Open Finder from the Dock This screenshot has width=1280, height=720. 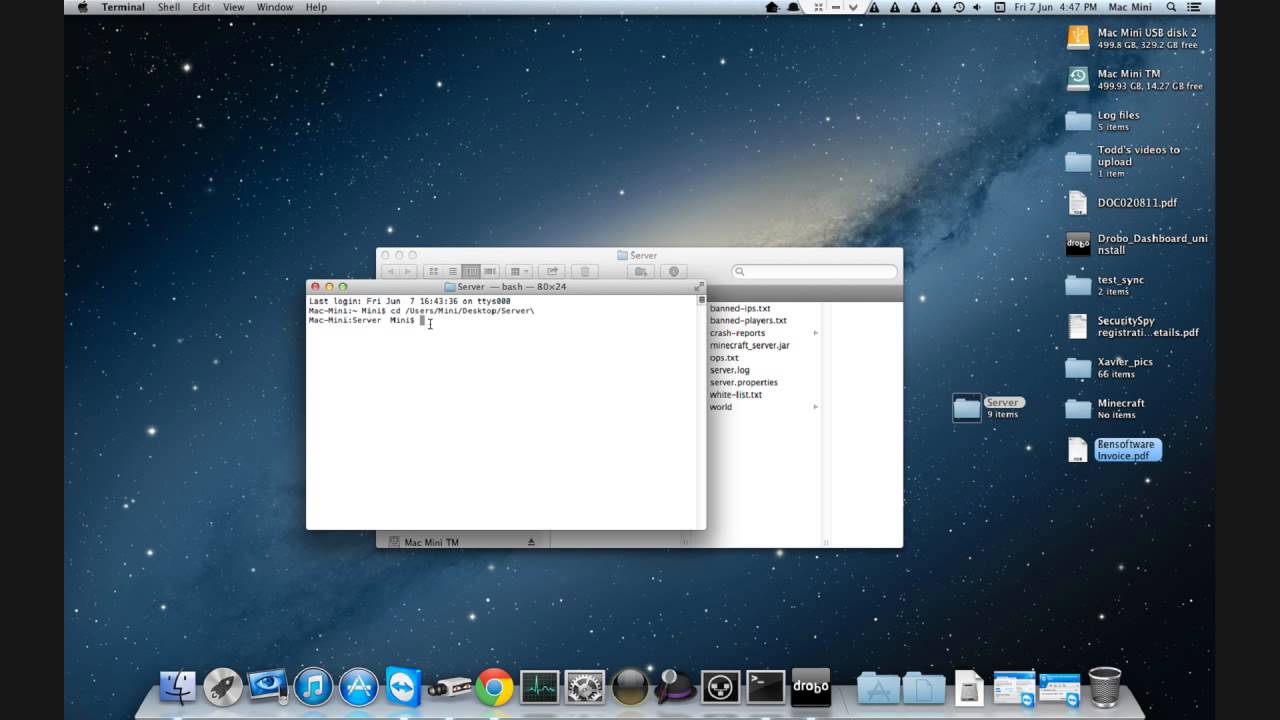[178, 686]
